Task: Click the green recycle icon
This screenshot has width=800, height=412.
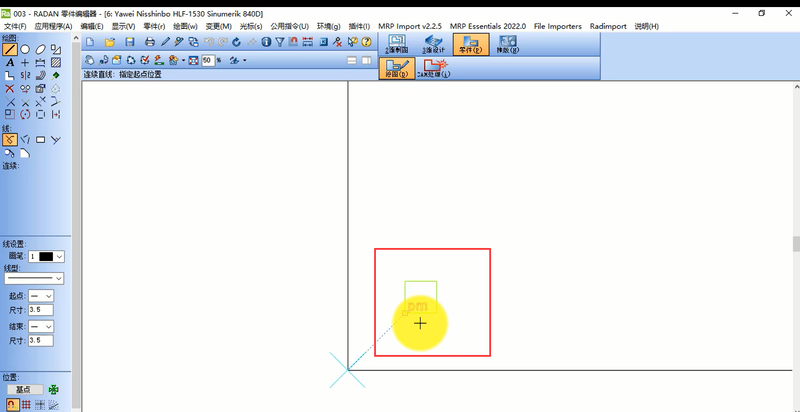Action: [x=131, y=60]
